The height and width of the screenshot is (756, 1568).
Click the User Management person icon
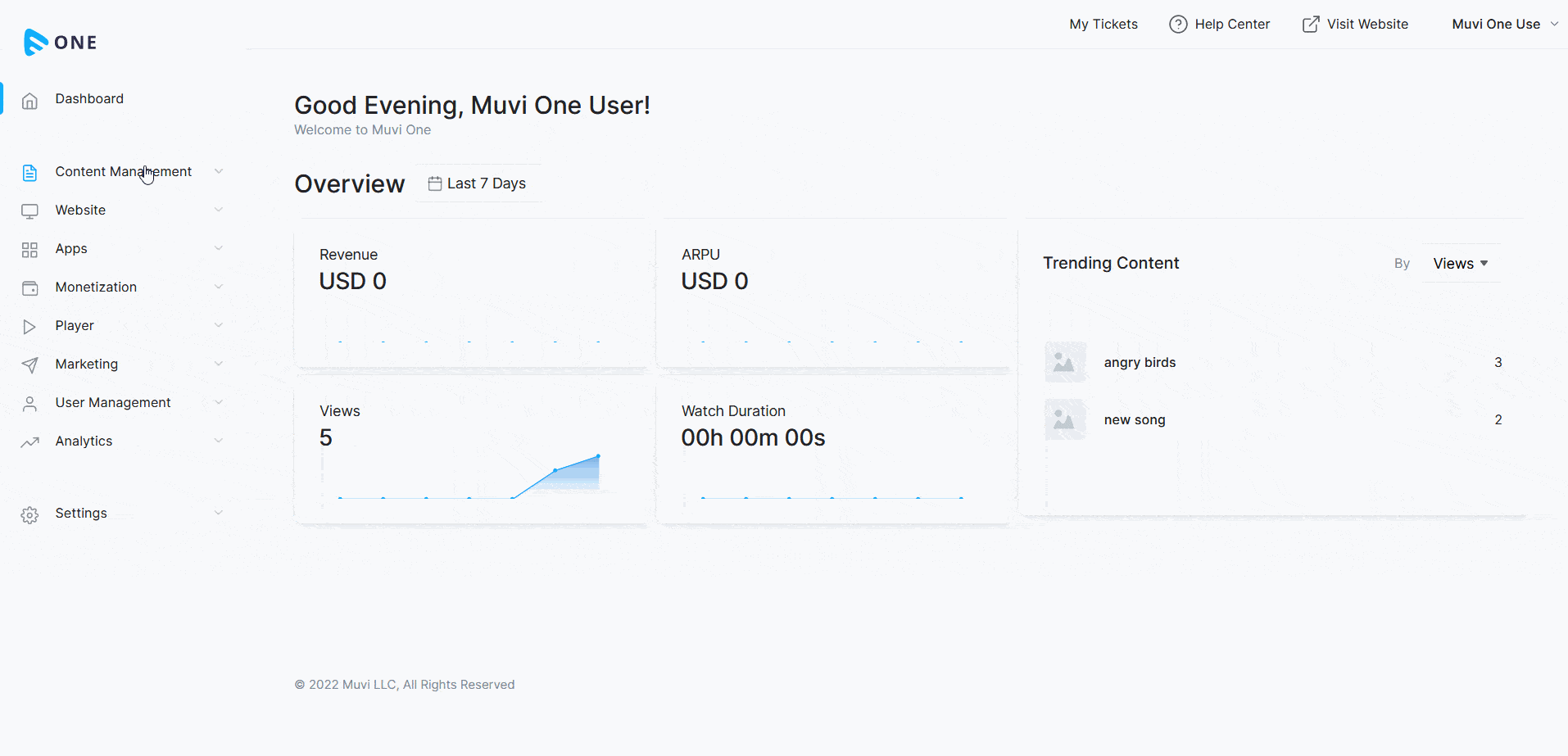(x=29, y=404)
